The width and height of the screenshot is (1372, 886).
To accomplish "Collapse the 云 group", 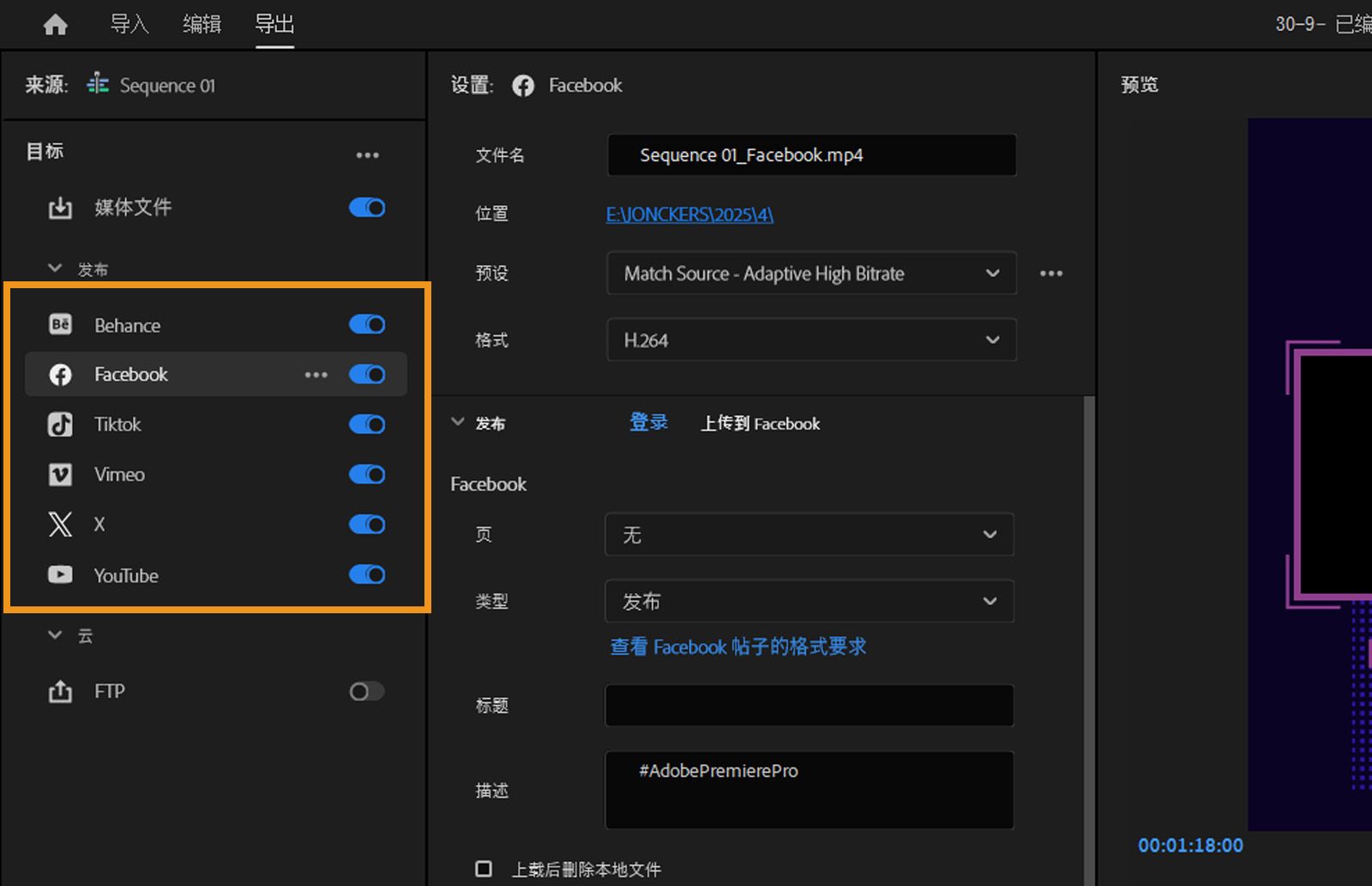I will pyautogui.click(x=55, y=636).
